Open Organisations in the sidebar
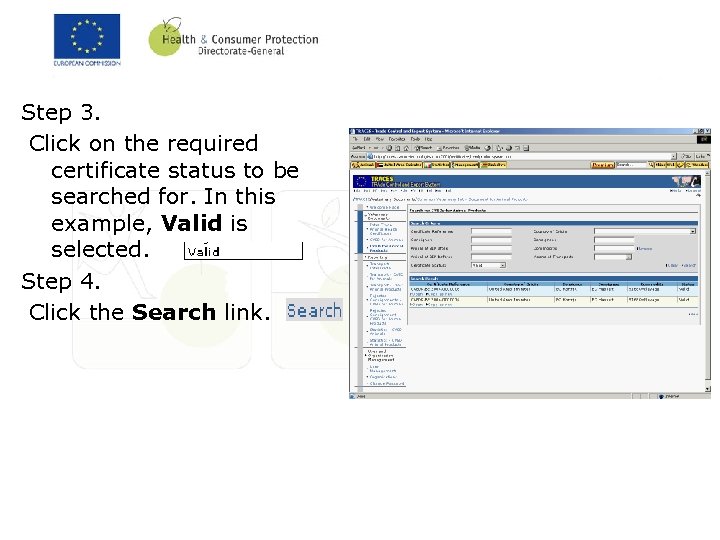This screenshot has width=720, height=540. pos(383,377)
